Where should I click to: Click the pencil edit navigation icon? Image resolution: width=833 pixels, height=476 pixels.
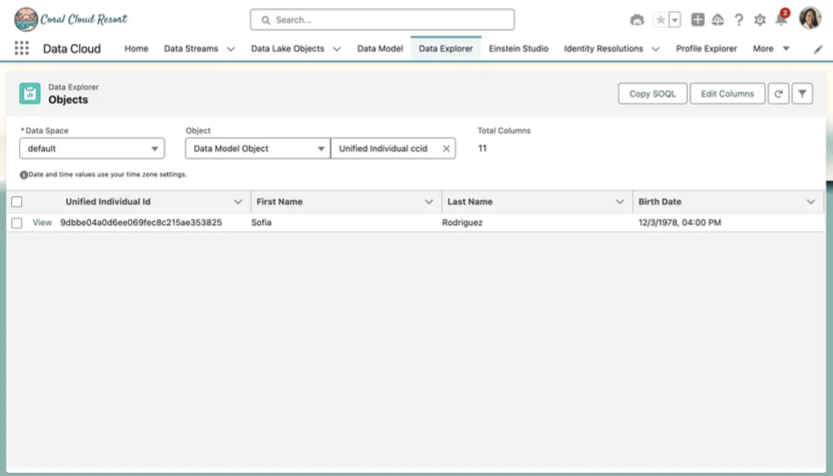[x=817, y=49]
